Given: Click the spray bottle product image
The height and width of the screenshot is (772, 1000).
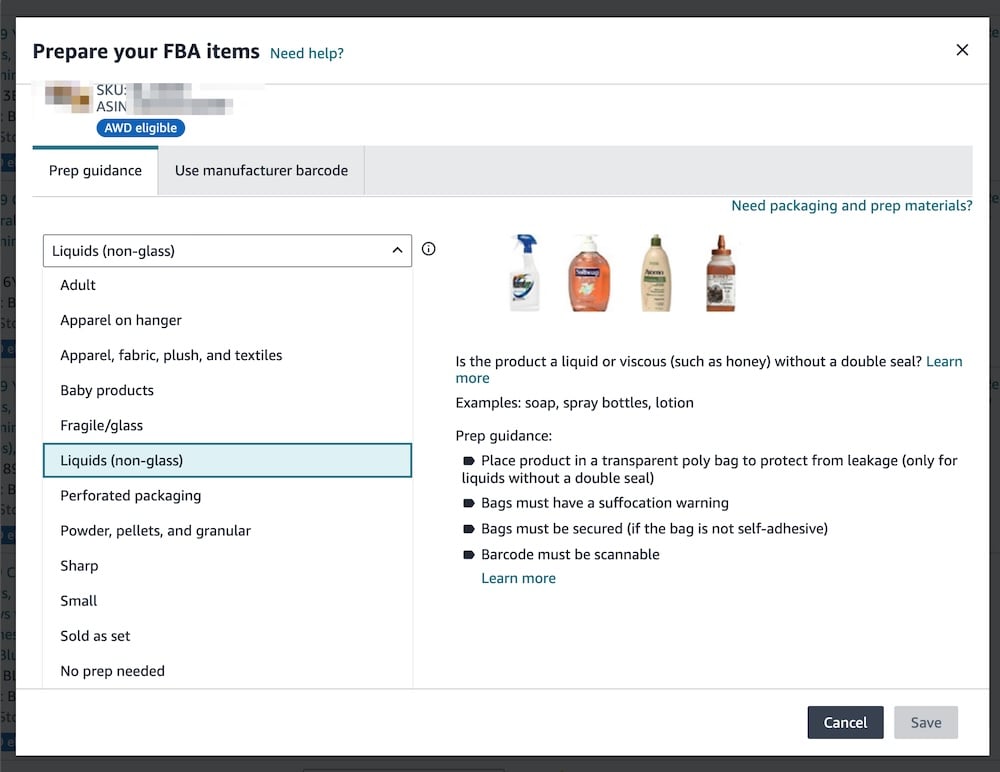Looking at the screenshot, I should point(524,272).
